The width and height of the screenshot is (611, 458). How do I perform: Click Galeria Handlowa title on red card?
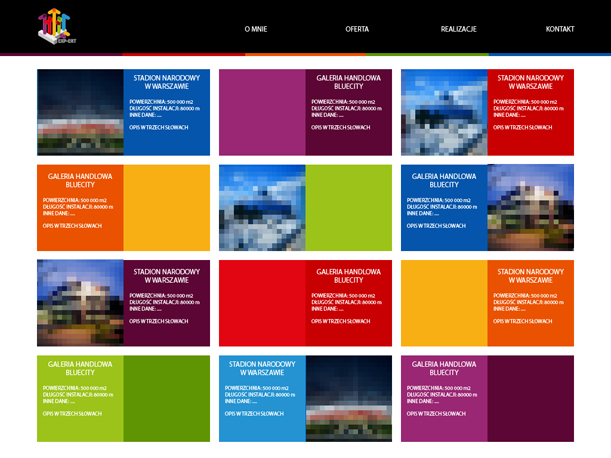click(x=348, y=276)
